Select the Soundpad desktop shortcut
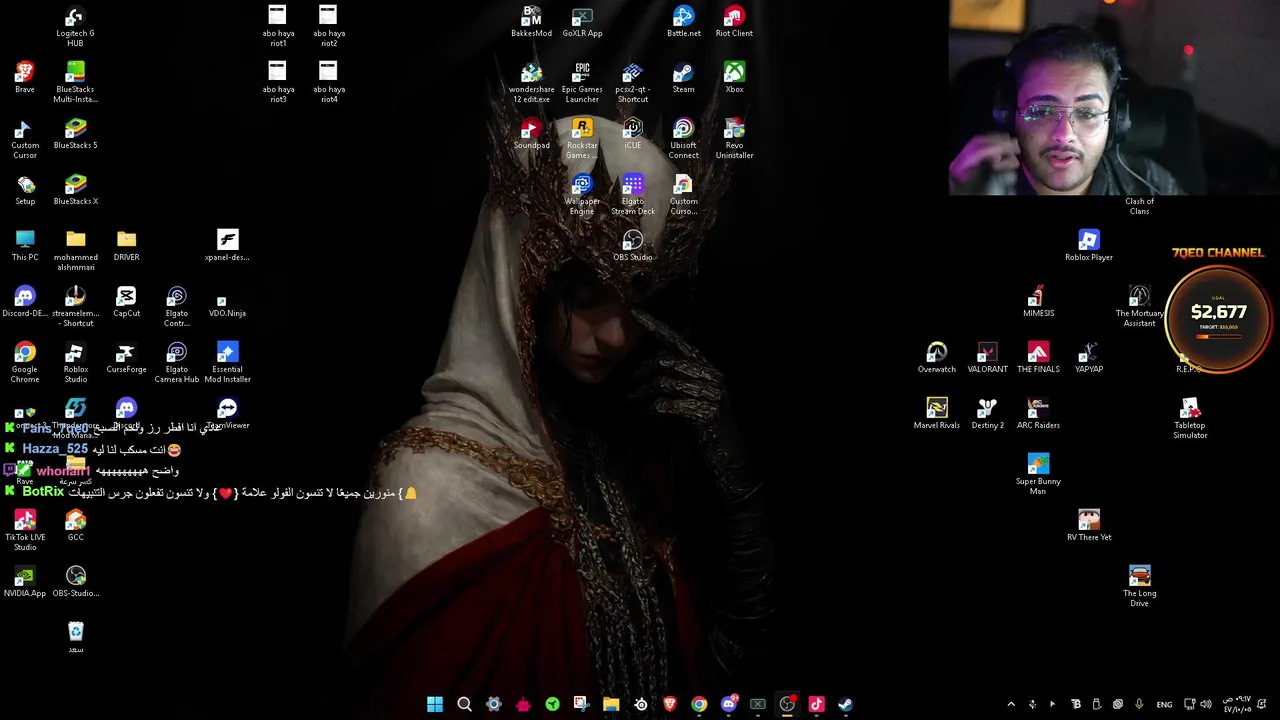 [x=531, y=133]
